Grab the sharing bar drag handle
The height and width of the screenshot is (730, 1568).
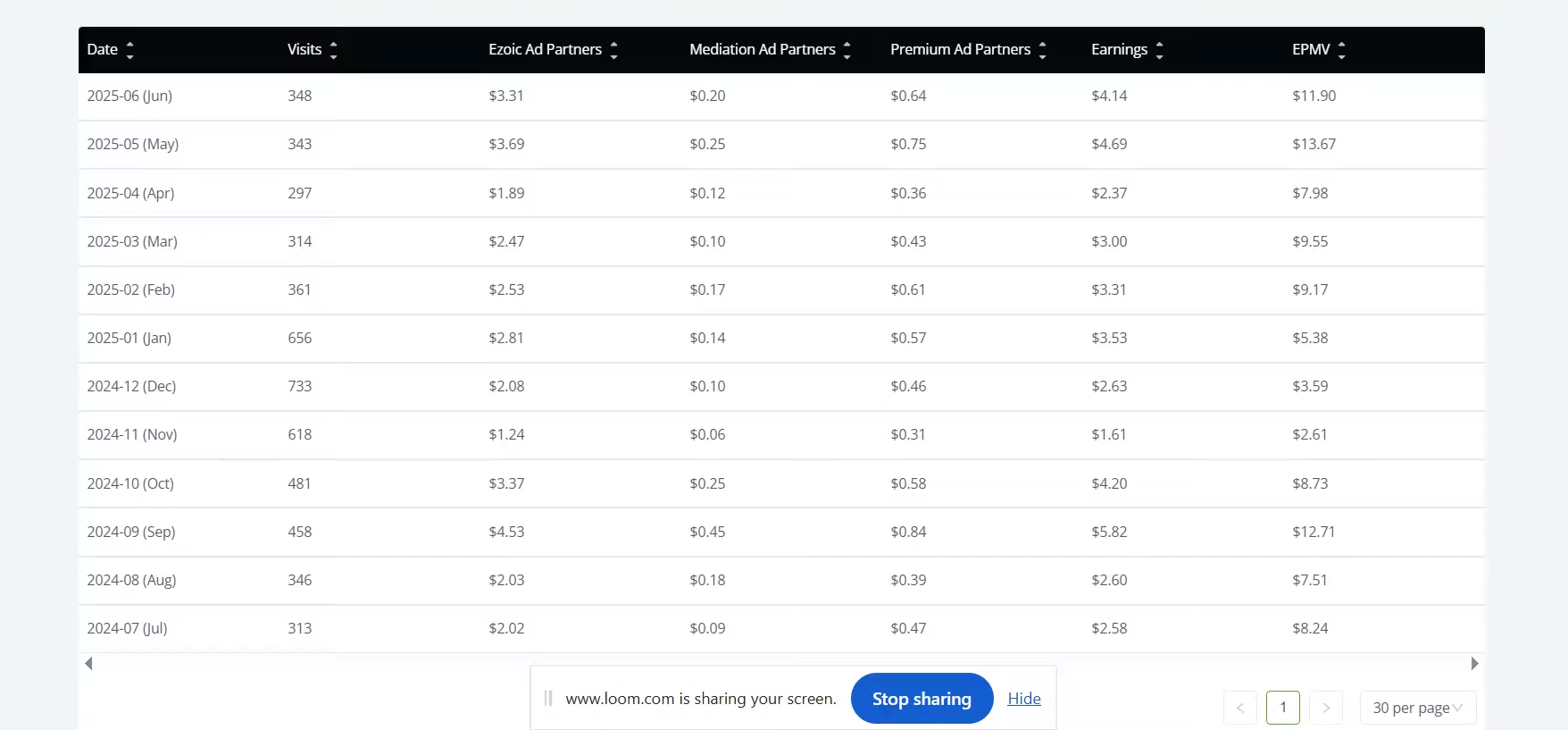click(x=548, y=699)
